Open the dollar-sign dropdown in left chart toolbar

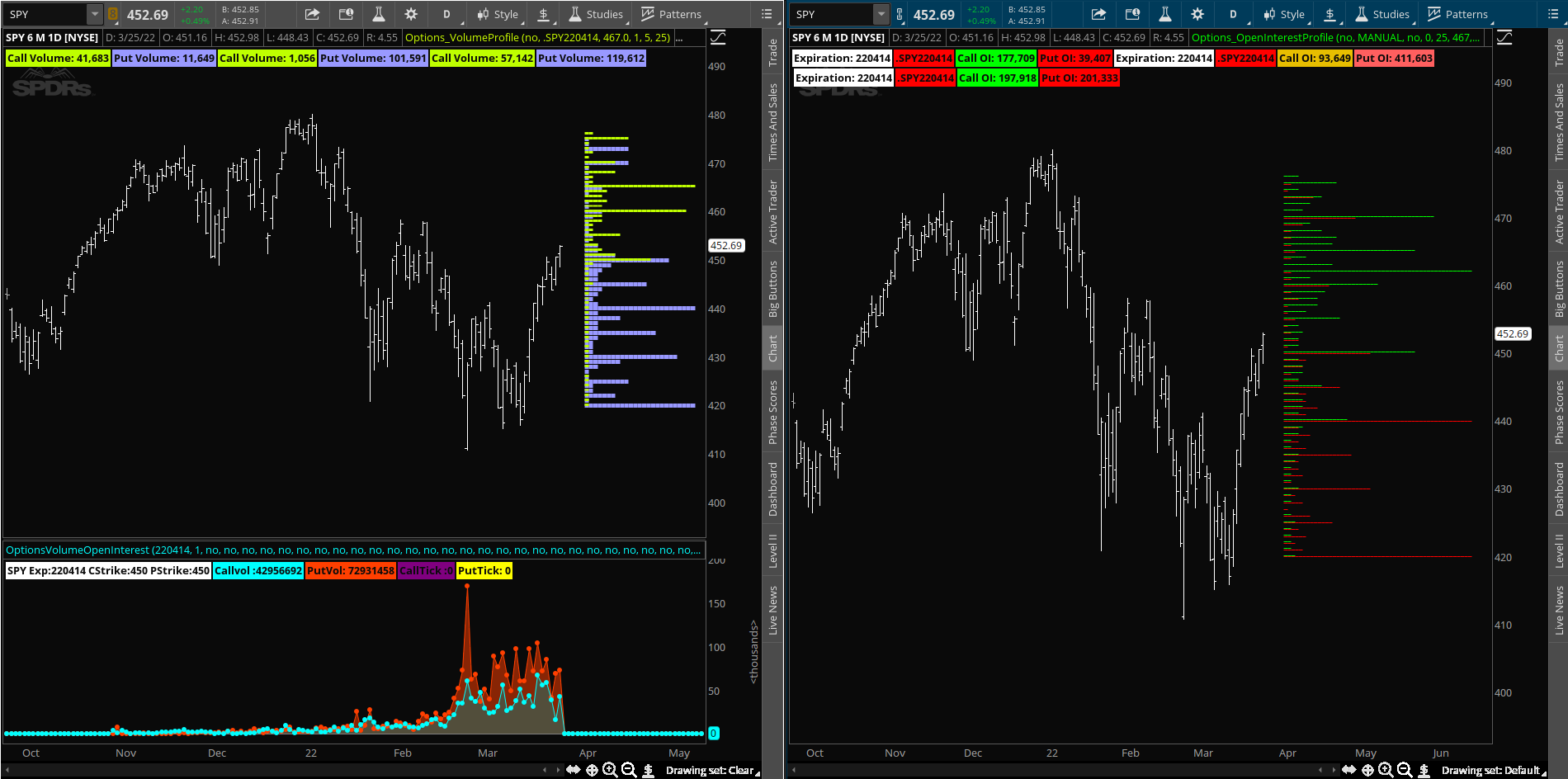(x=544, y=14)
